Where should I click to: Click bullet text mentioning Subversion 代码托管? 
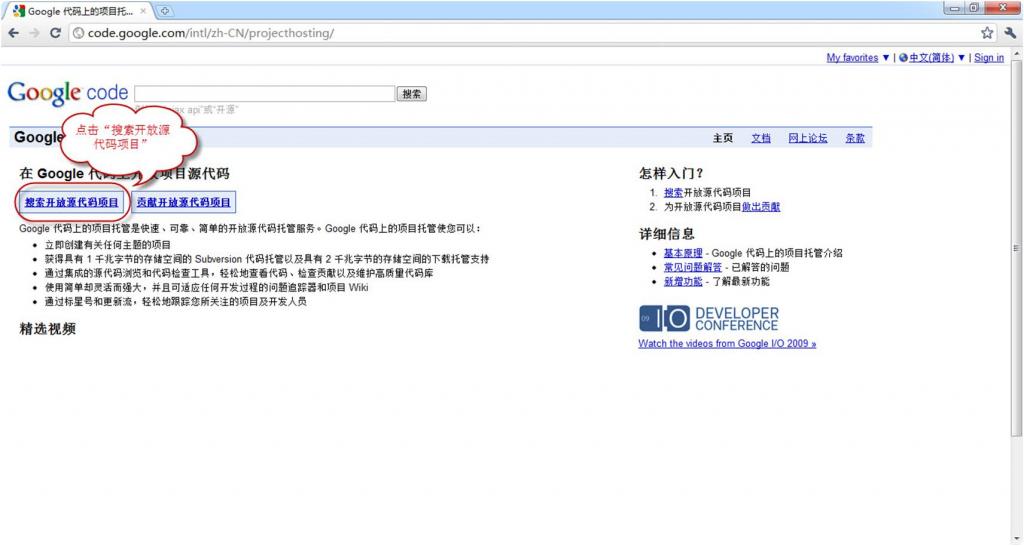point(266,259)
